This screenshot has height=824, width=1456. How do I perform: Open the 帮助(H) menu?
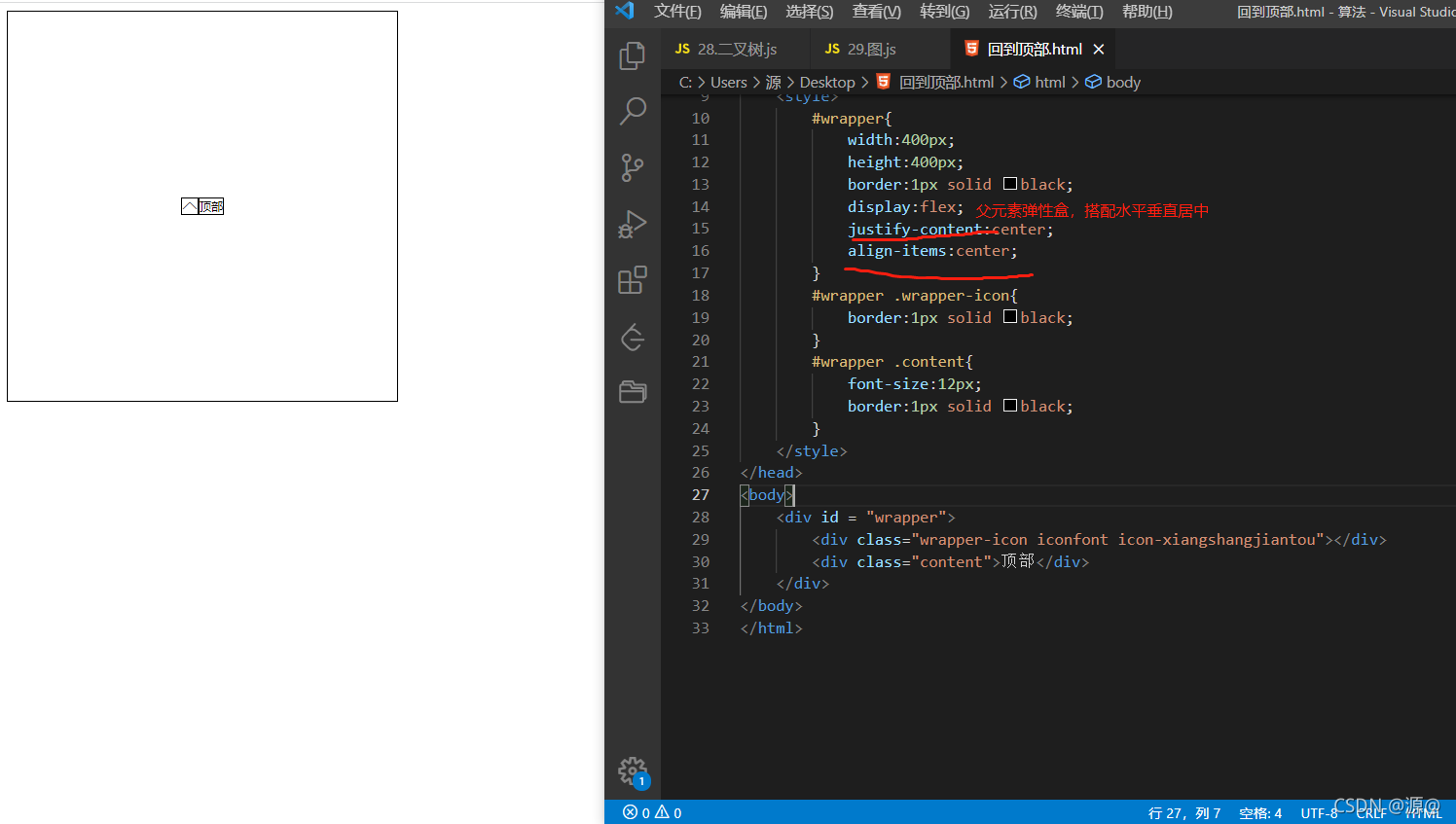1147,12
